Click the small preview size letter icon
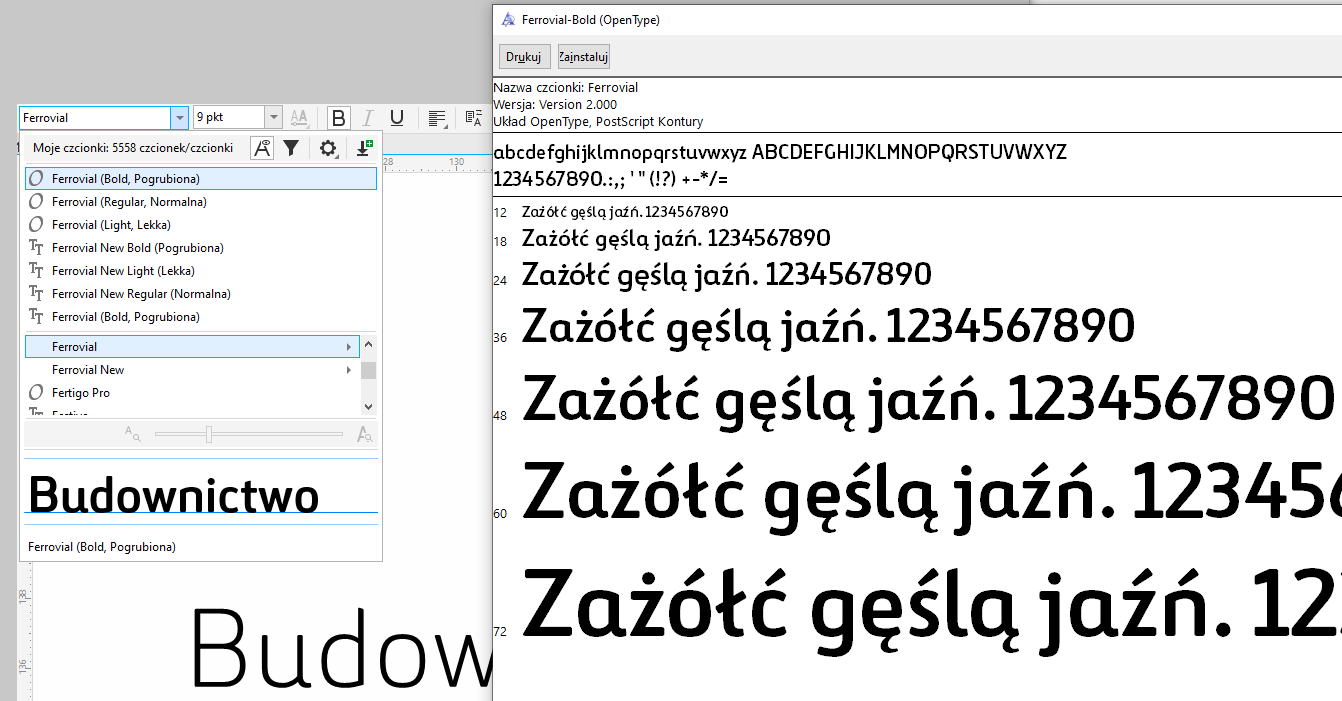The image size is (1342, 701). 133,434
